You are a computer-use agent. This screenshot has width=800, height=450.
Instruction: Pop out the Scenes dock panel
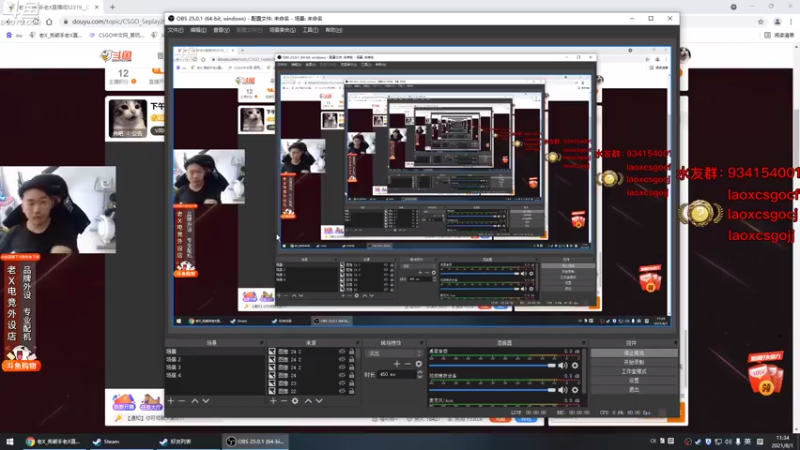point(261,343)
